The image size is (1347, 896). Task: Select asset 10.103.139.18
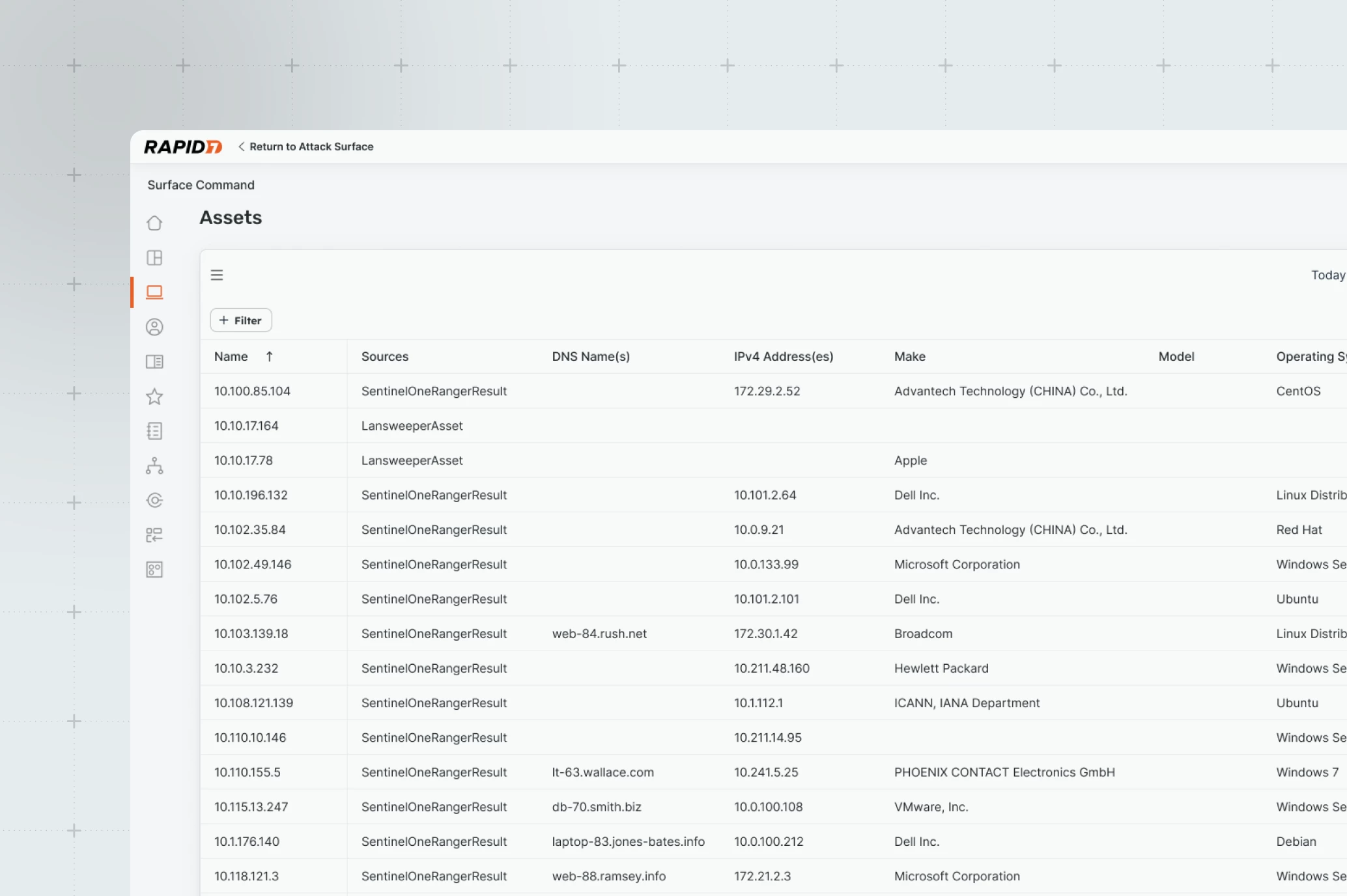[x=251, y=634]
